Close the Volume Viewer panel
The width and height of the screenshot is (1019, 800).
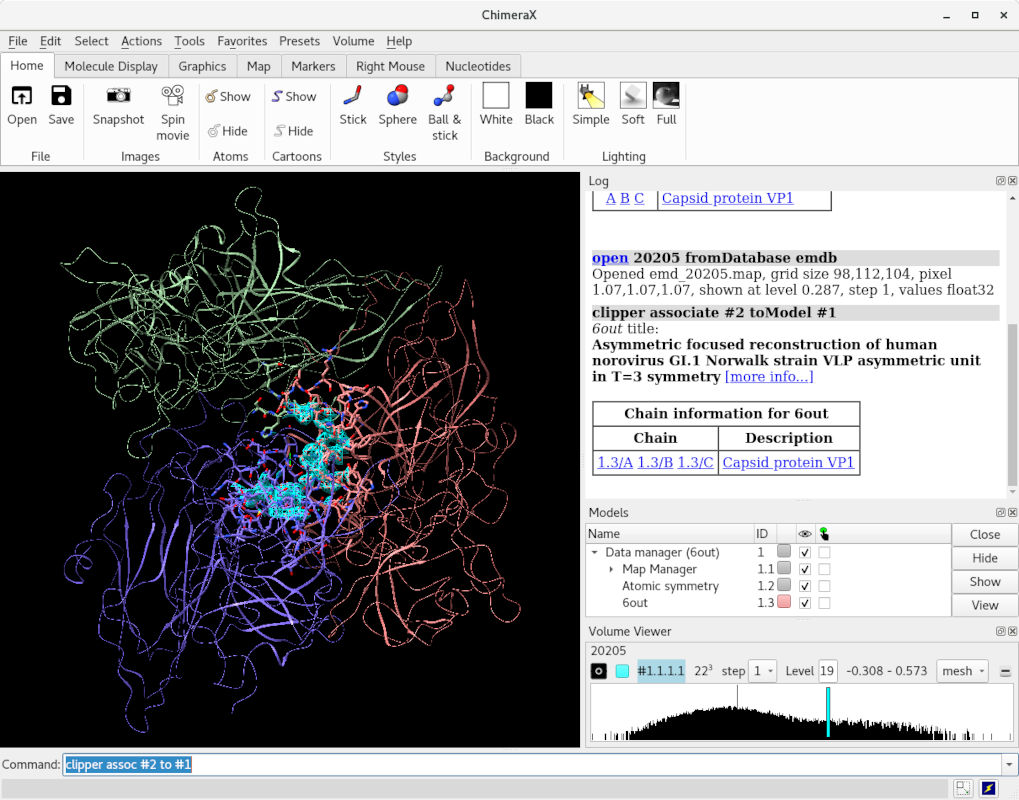tap(1012, 631)
